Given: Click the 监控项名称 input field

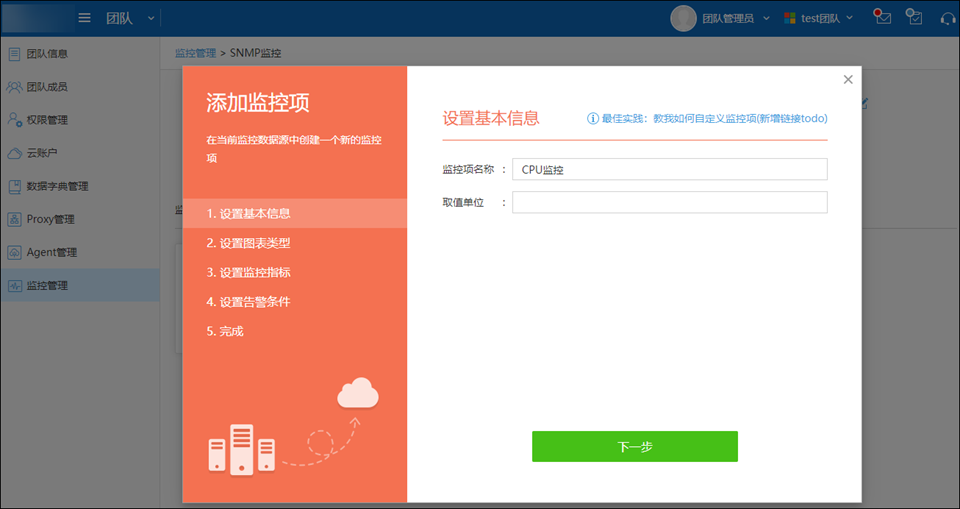Looking at the screenshot, I should click(670, 170).
